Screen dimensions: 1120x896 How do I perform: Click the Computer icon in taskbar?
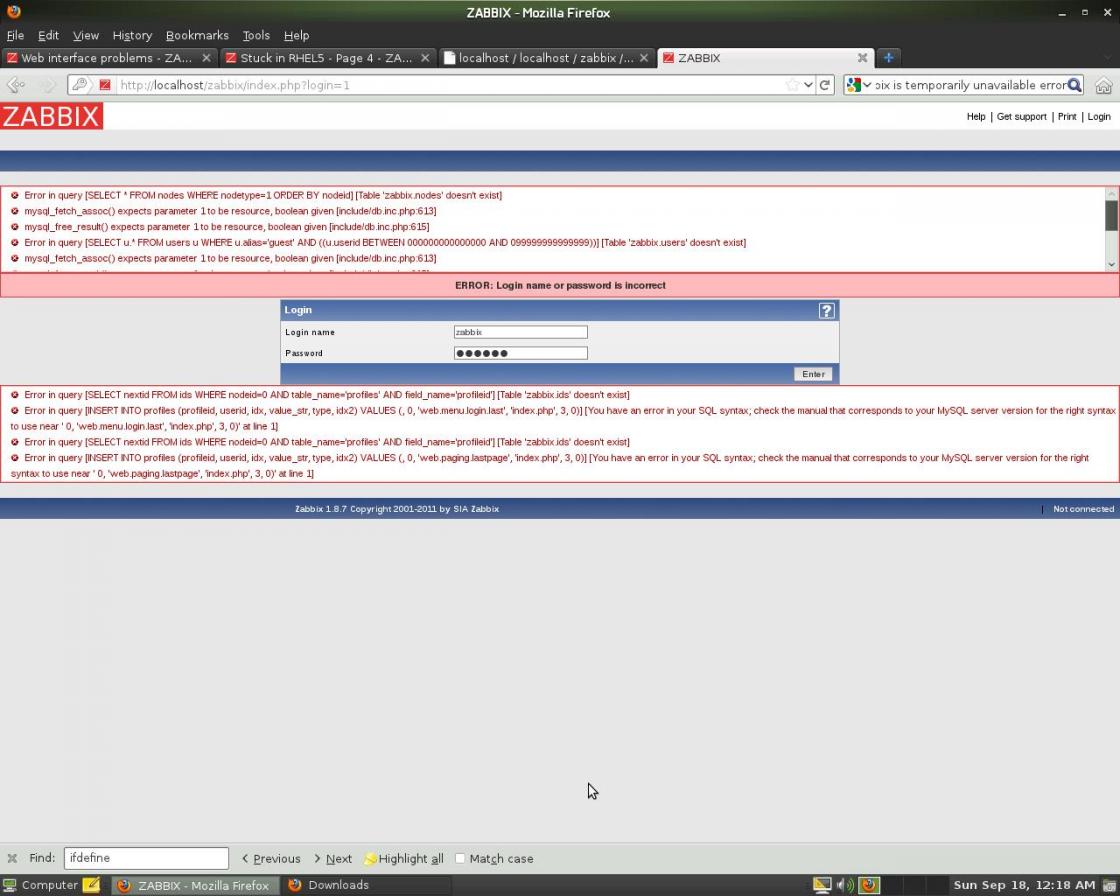[x=10, y=885]
